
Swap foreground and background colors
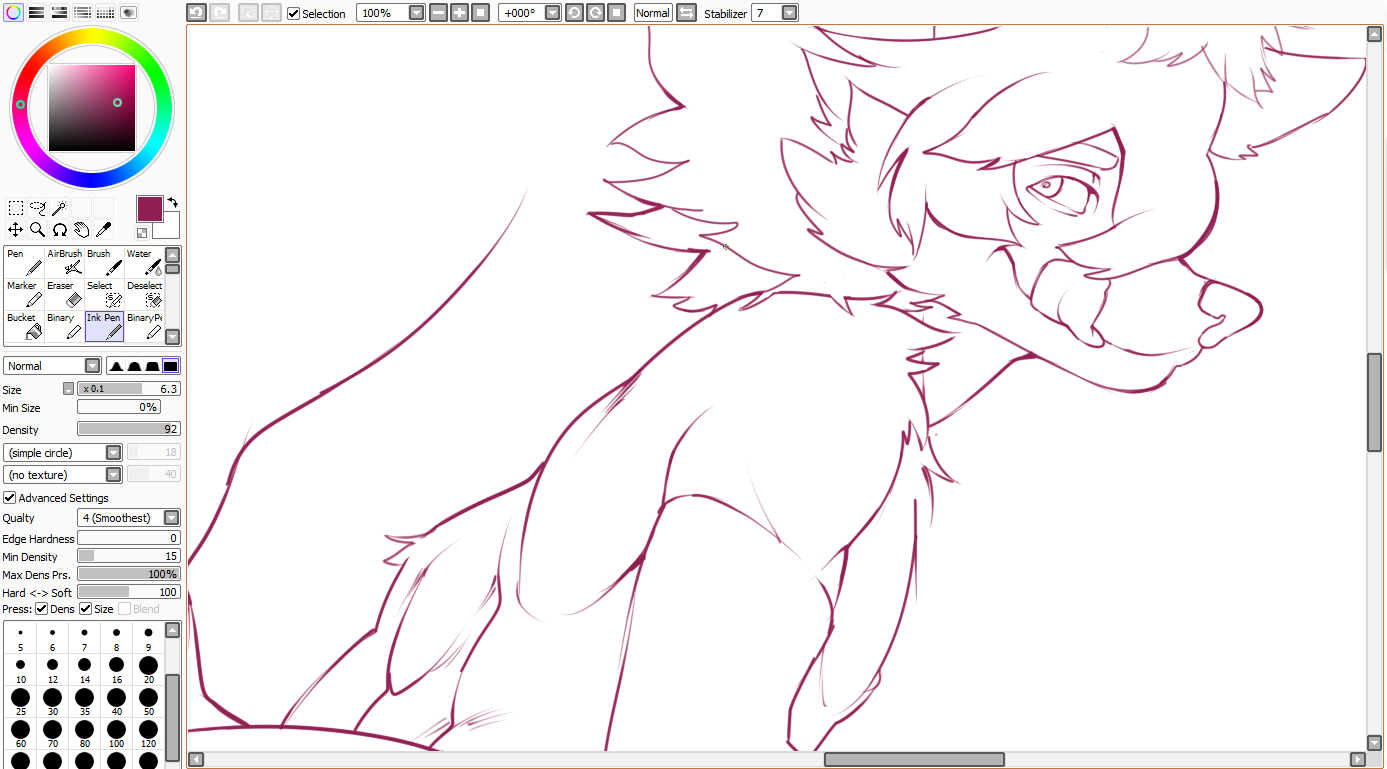point(172,203)
